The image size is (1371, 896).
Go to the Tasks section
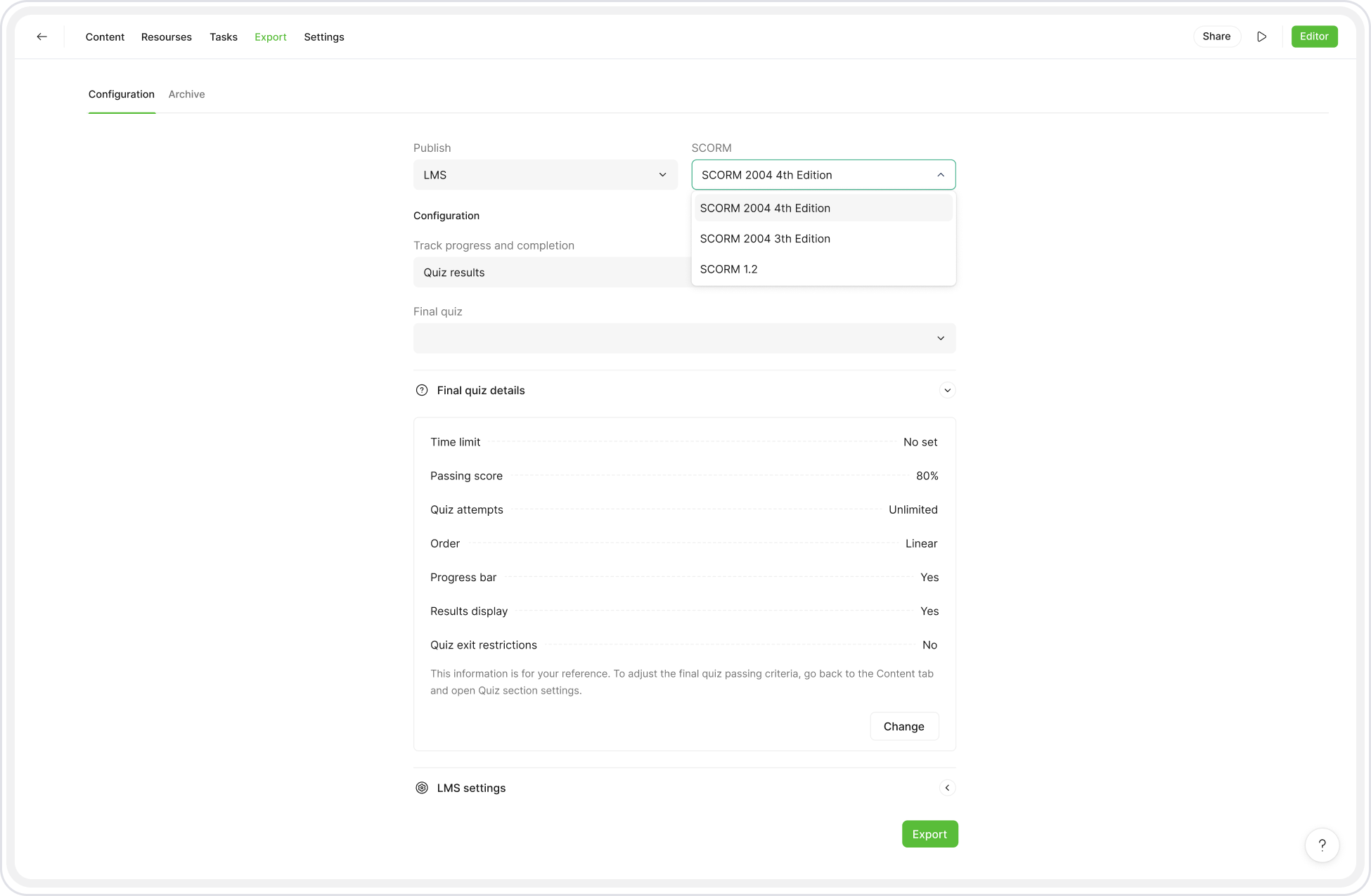(x=224, y=37)
